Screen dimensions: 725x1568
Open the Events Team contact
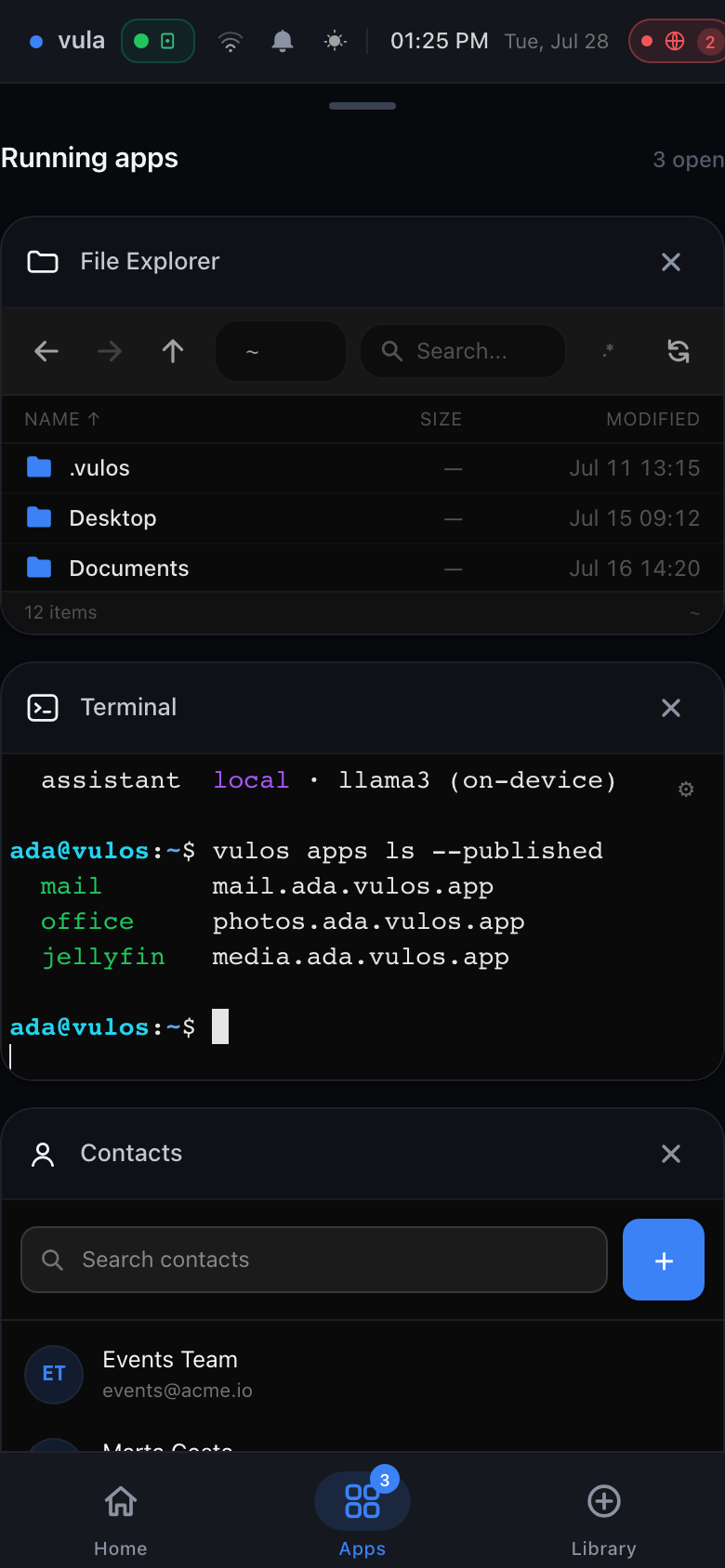tap(362, 1374)
